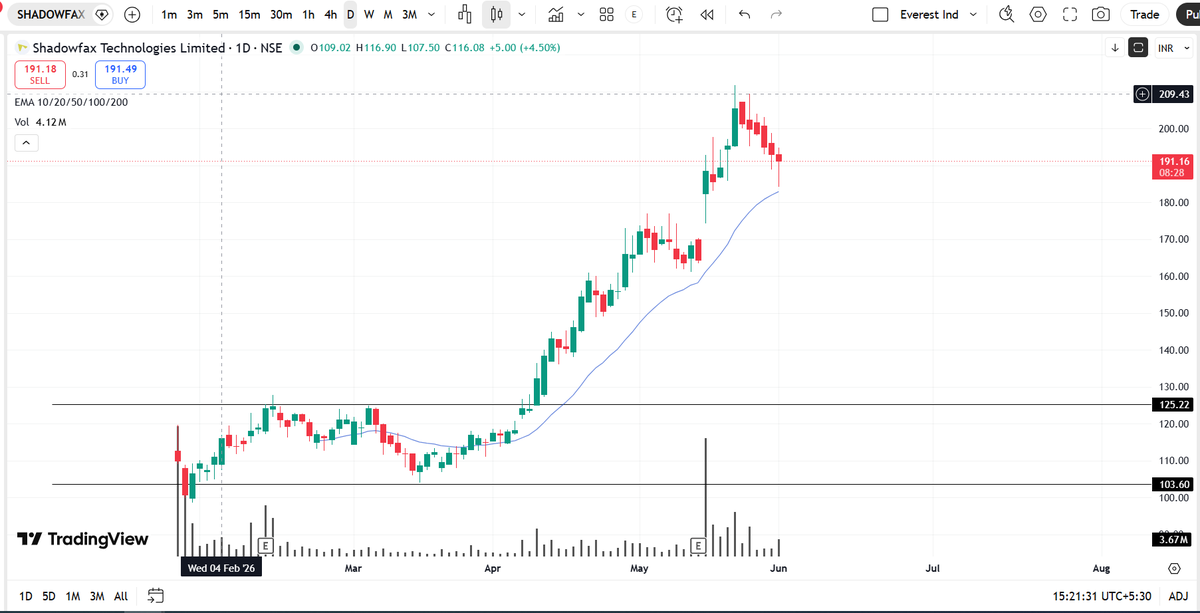The height and width of the screenshot is (613, 1200).
Task: Click the Trade button
Action: pos(1144,14)
